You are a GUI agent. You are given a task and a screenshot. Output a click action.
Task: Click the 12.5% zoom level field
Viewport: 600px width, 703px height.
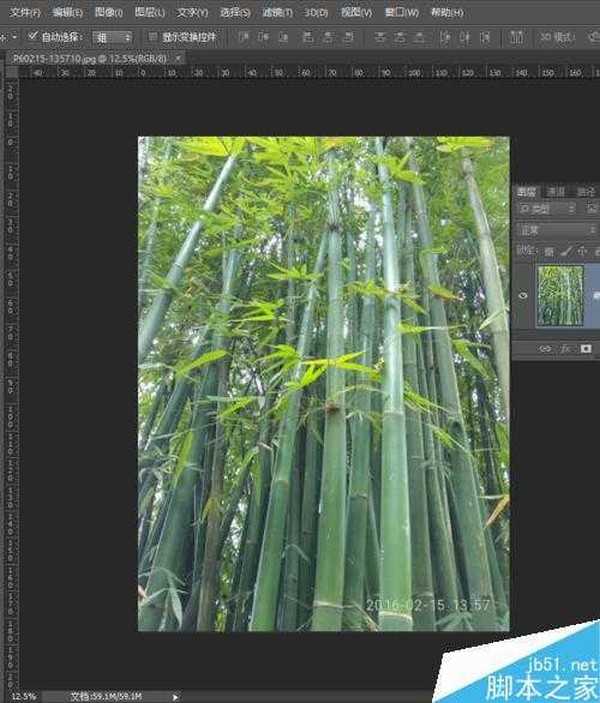(x=24, y=696)
